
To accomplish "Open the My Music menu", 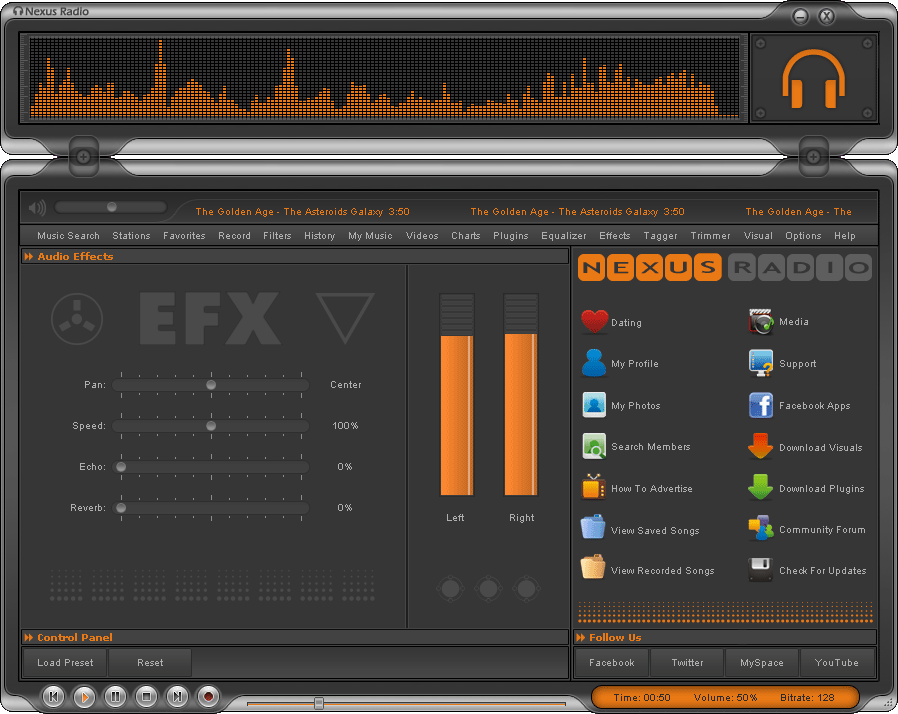I will point(370,235).
